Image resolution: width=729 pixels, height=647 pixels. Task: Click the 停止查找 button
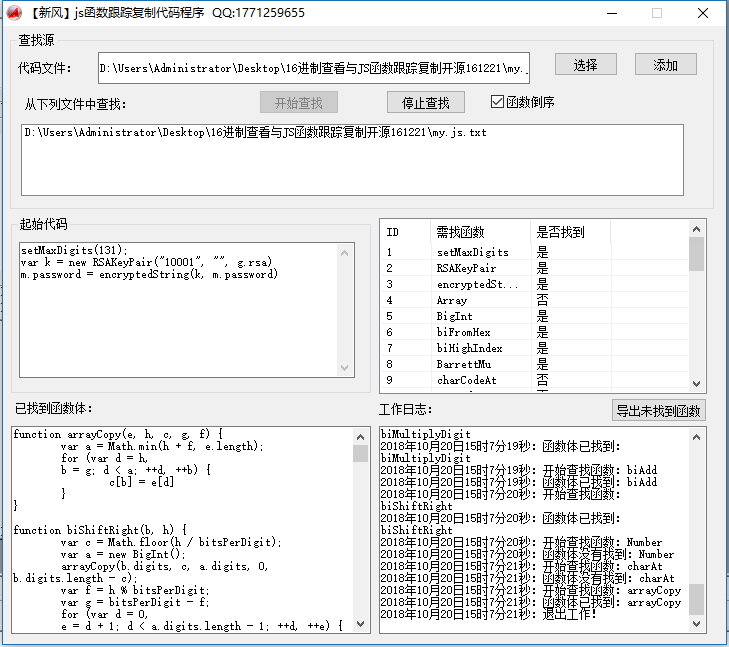(426, 102)
